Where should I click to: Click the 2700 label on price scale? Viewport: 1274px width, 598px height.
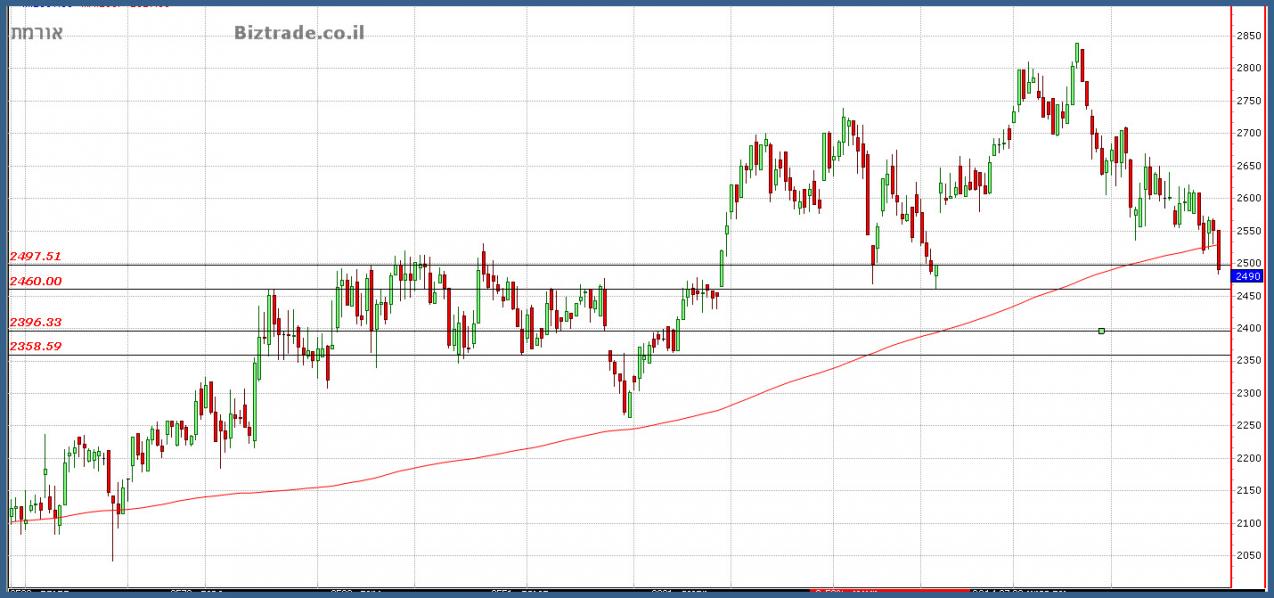1248,133
